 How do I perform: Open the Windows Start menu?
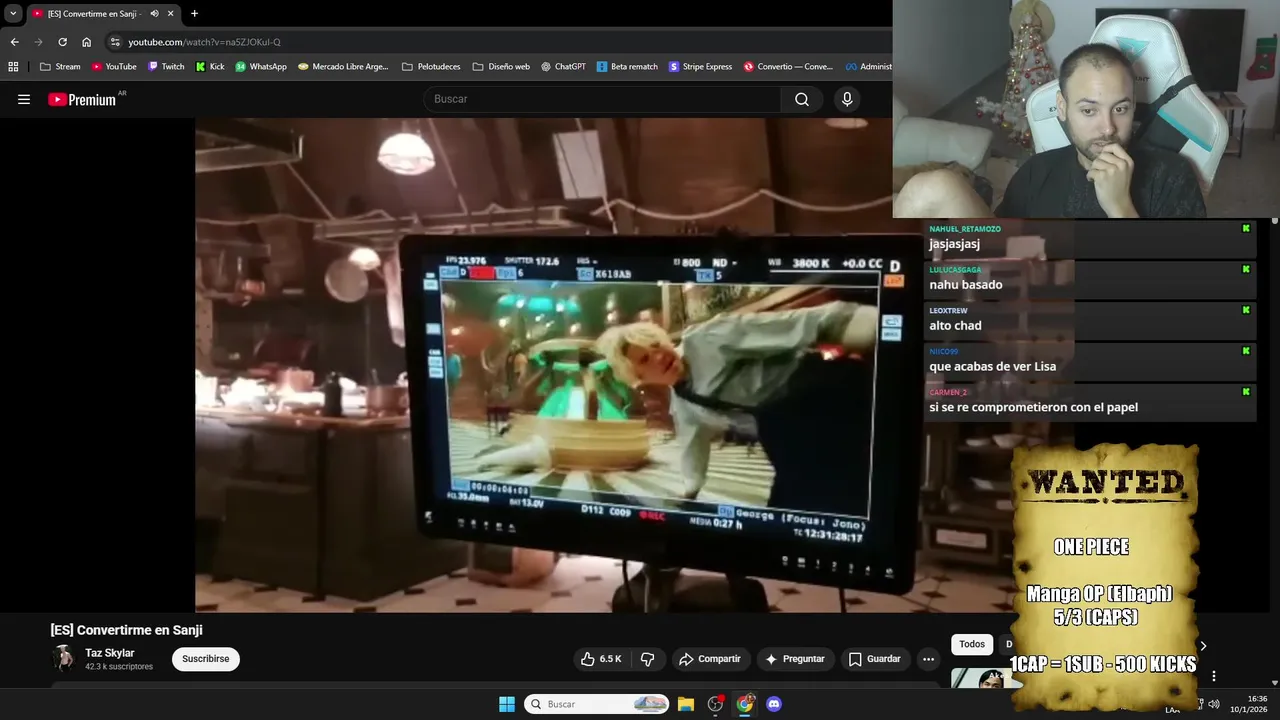click(x=507, y=704)
